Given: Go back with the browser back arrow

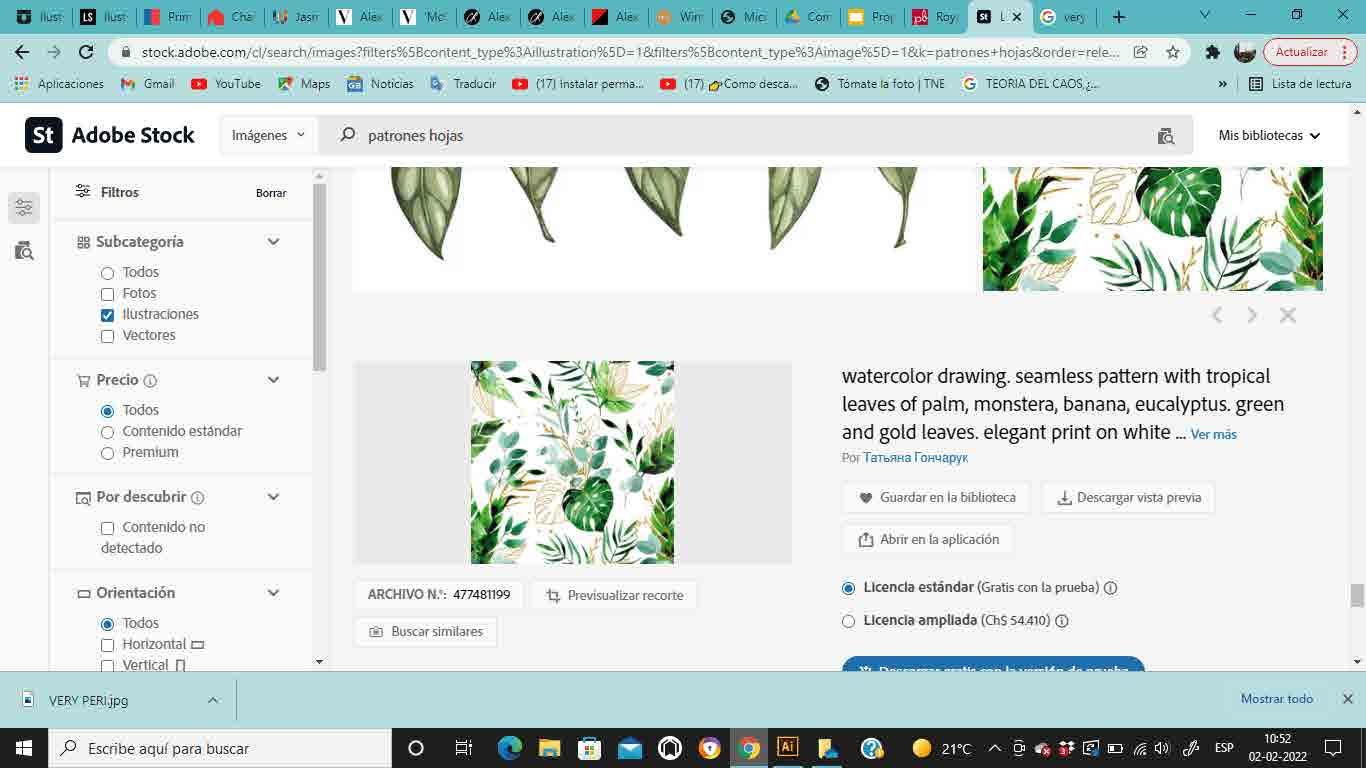Looking at the screenshot, I should coord(22,52).
